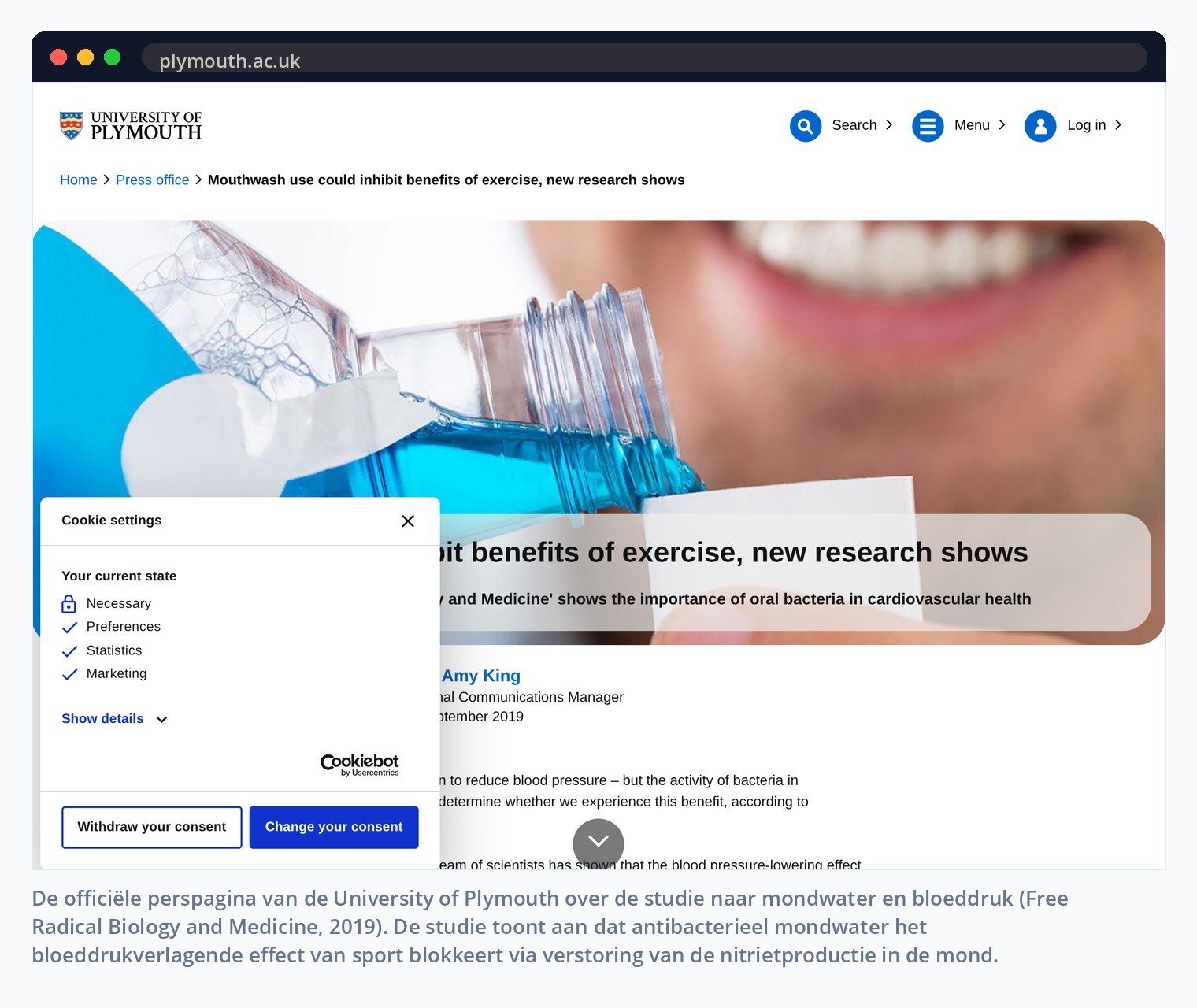
Task: Expand the chevron next to Menu
Action: 1002,125
